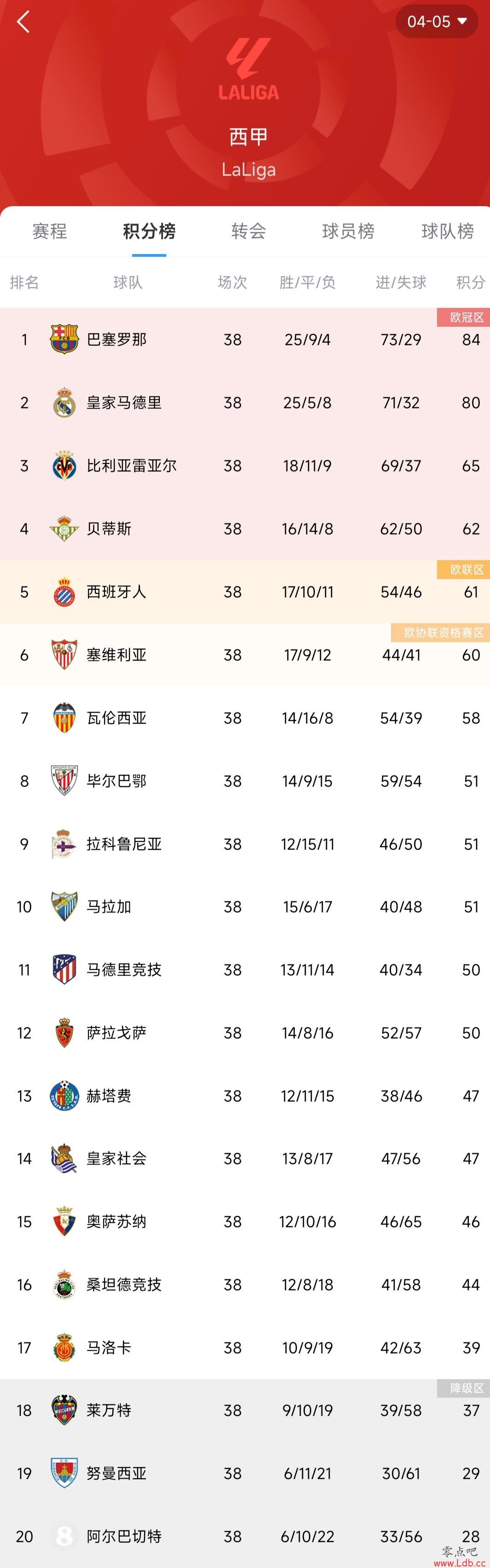
Task: Select the Valencia crest icon
Action: [64, 718]
